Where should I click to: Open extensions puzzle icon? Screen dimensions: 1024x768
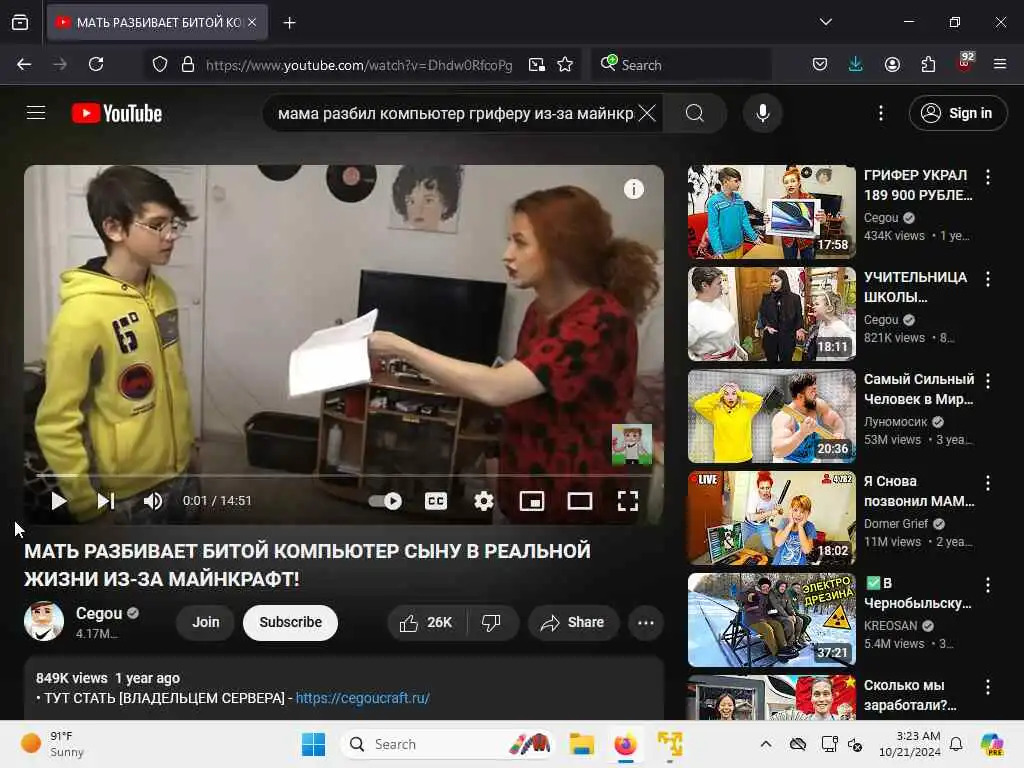928,64
